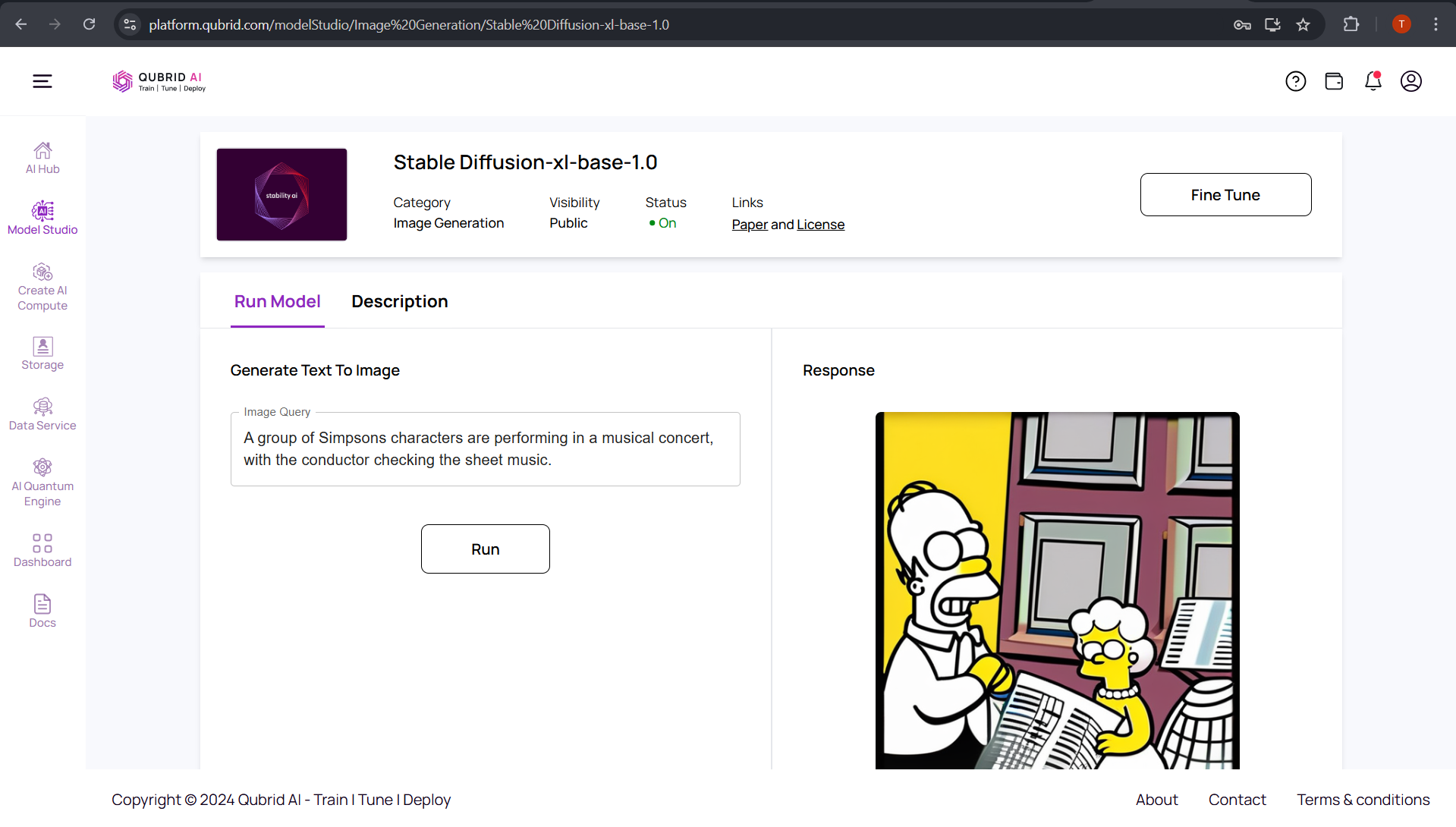The height and width of the screenshot is (827, 1456).
Task: Open browser extensions icon
Action: pyautogui.click(x=1351, y=24)
